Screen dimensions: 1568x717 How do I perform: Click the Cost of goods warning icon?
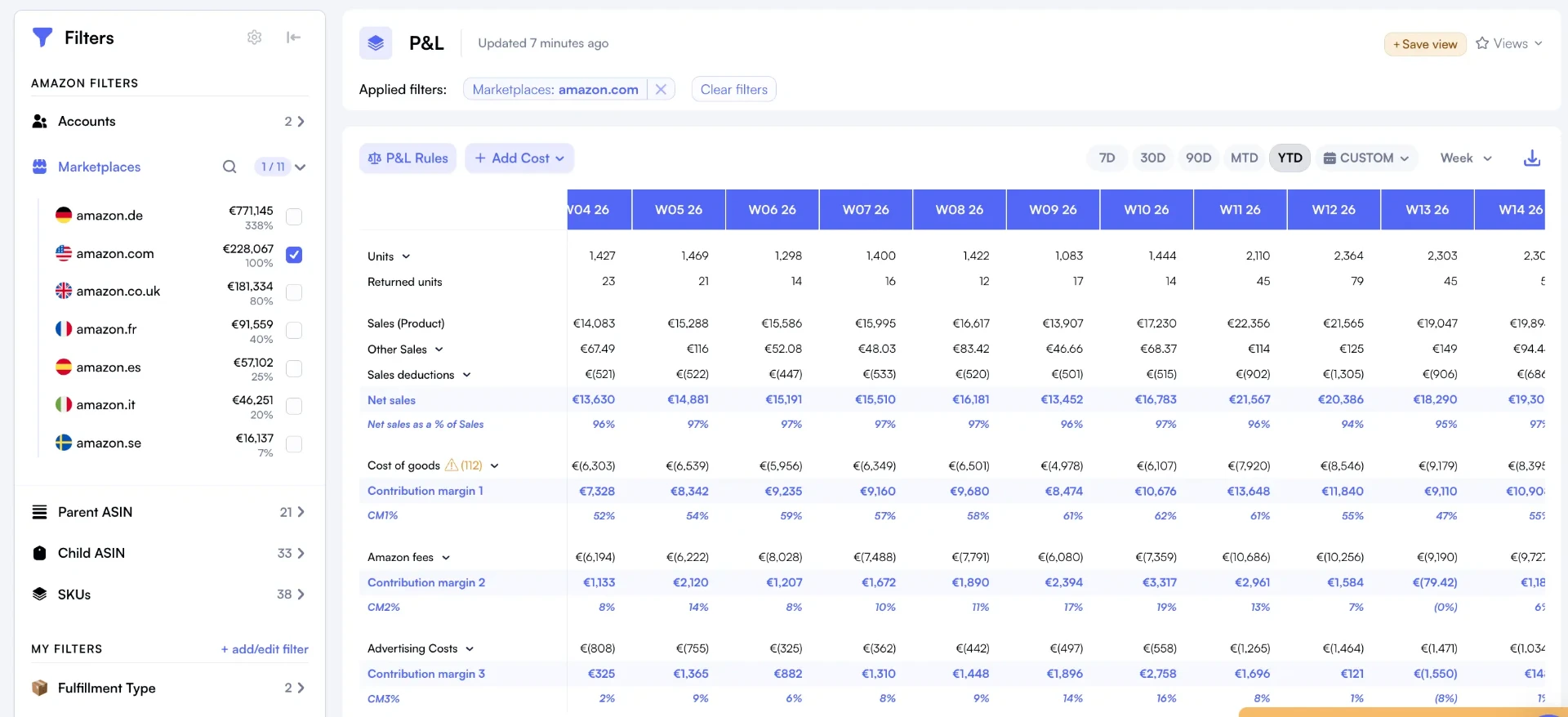452,465
